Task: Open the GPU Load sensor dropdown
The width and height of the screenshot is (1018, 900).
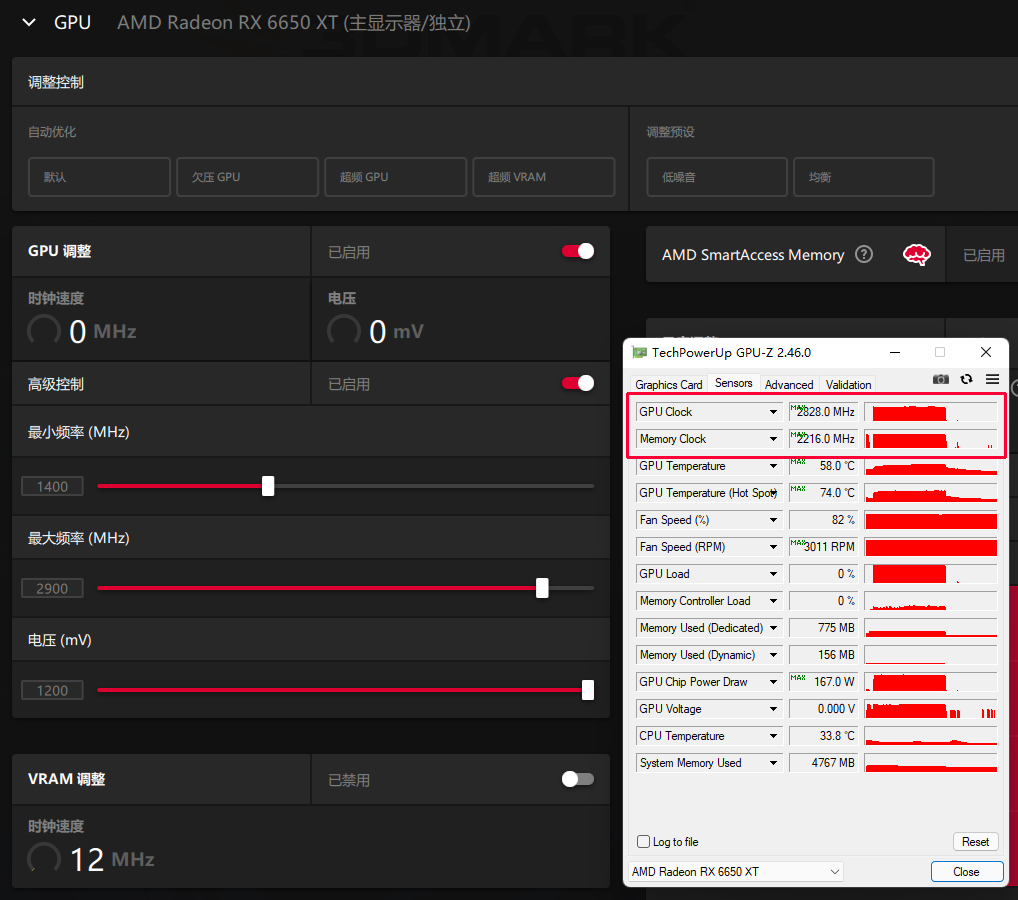Action: (x=773, y=574)
